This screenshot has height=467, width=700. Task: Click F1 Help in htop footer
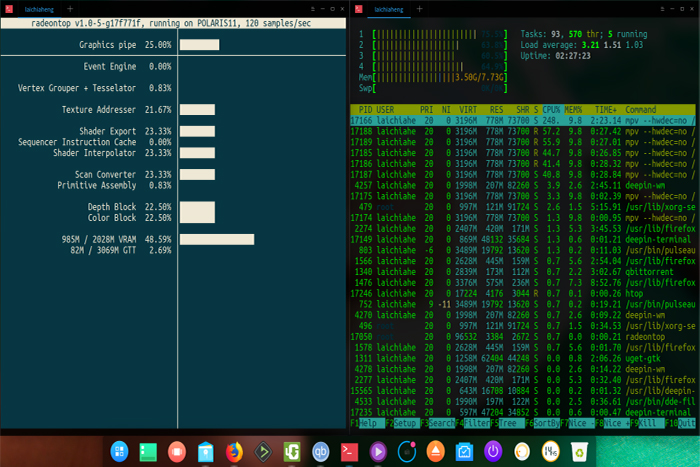point(368,423)
